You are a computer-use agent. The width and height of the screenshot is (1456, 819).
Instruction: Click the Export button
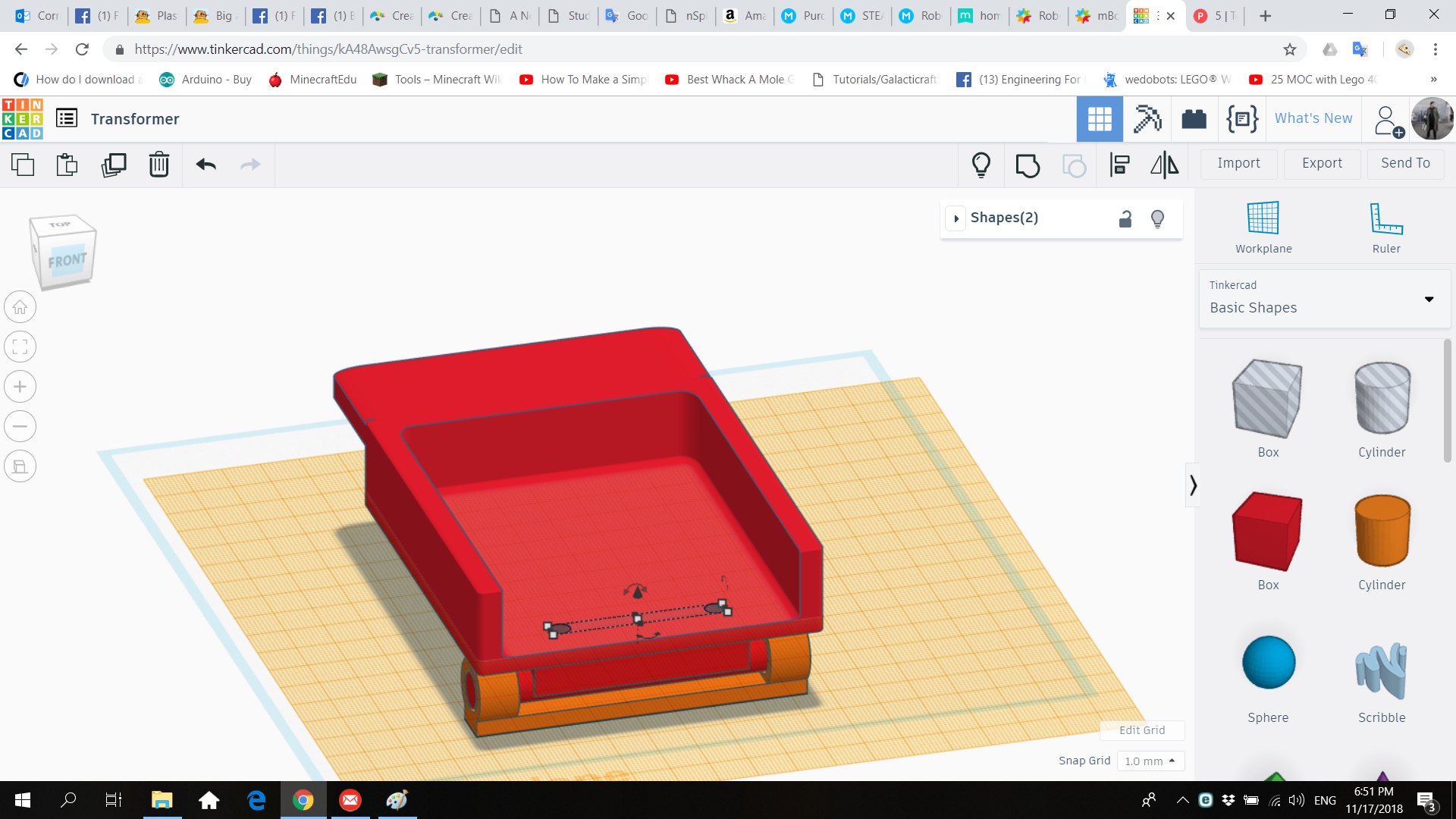1321,163
